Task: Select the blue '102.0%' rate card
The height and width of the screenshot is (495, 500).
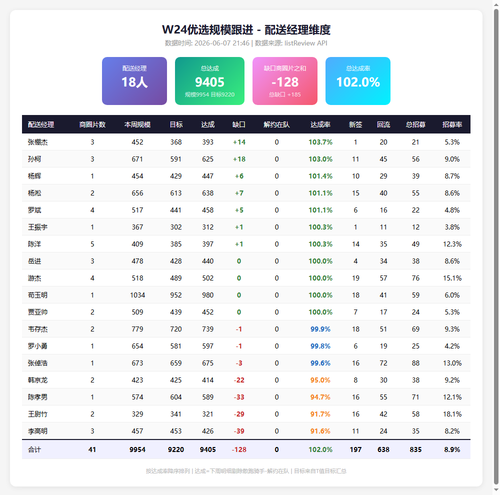Action: 358,81
